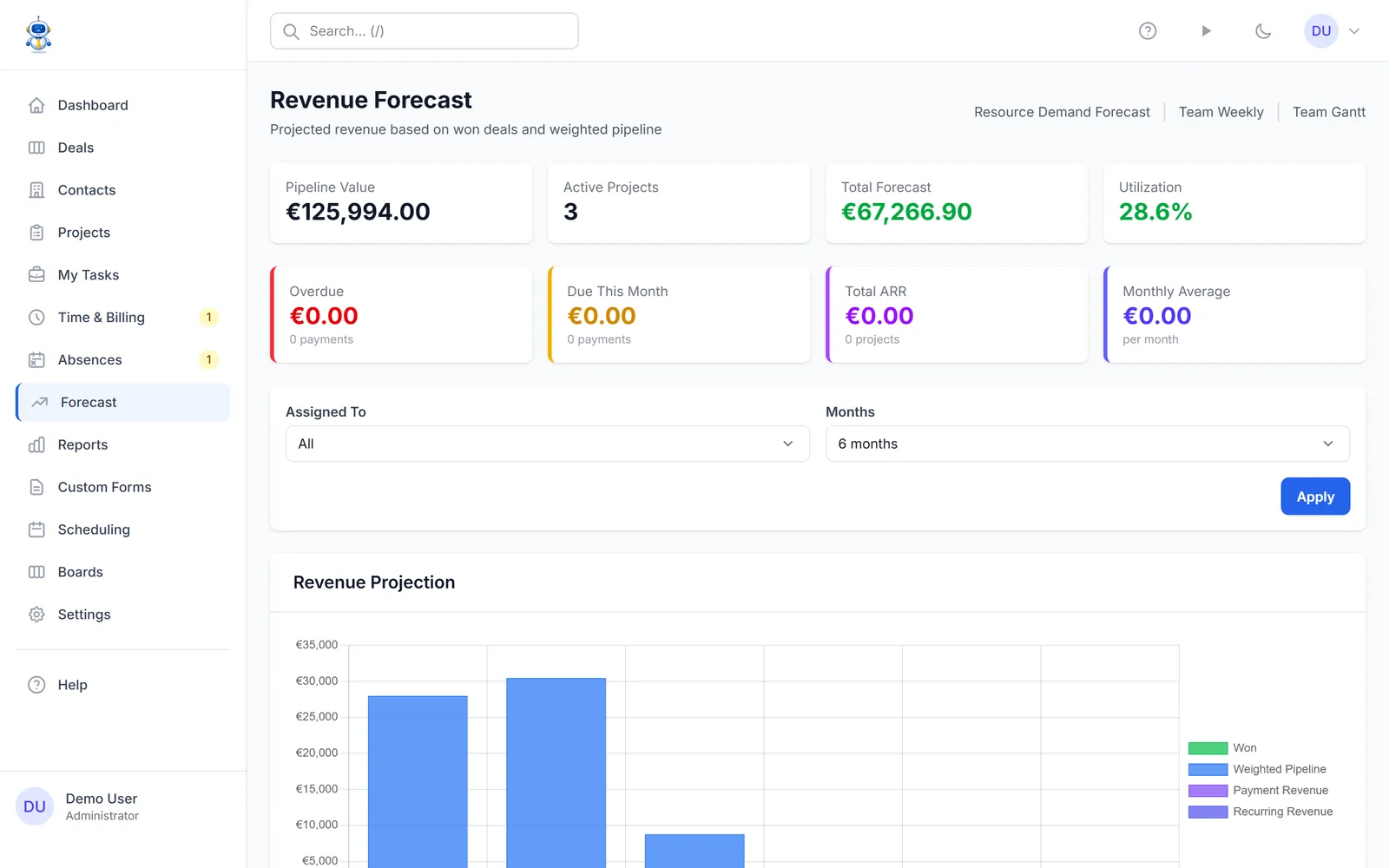Click the green Won legend swatch
The width and height of the screenshot is (1389, 868).
click(x=1208, y=748)
